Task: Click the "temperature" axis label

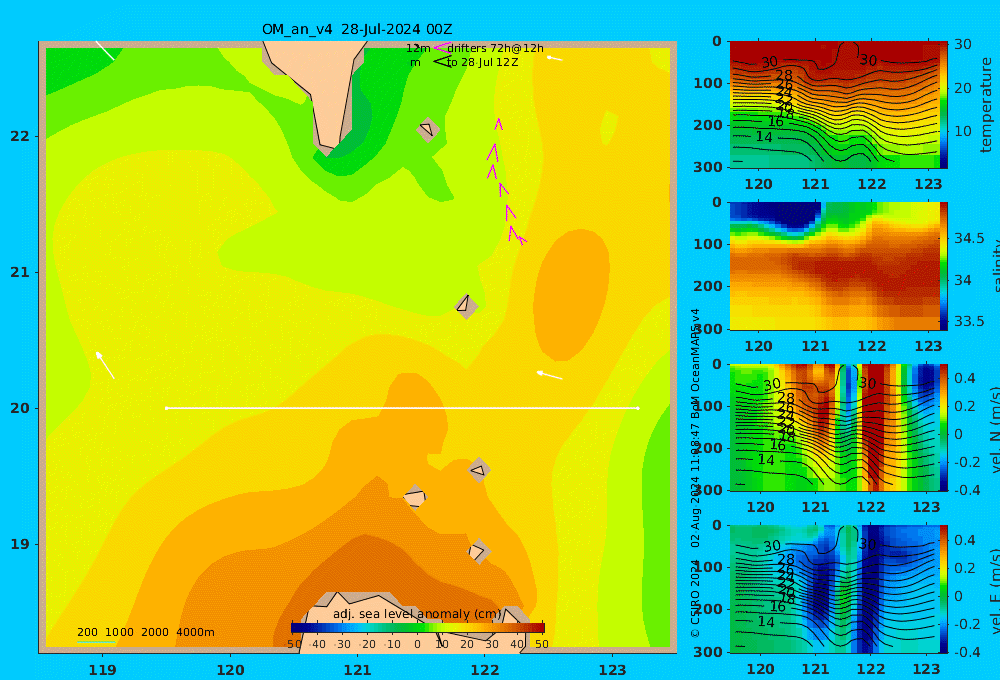Action: [x=986, y=105]
